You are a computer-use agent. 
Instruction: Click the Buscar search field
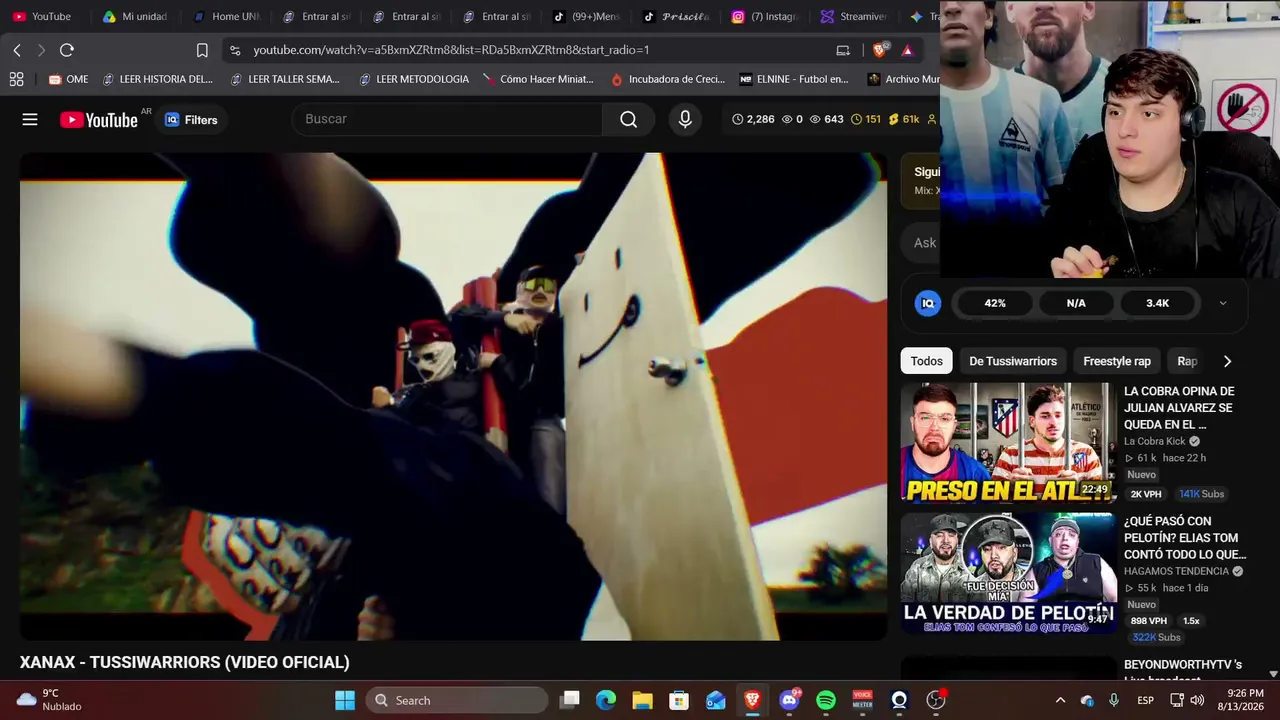tap(447, 120)
